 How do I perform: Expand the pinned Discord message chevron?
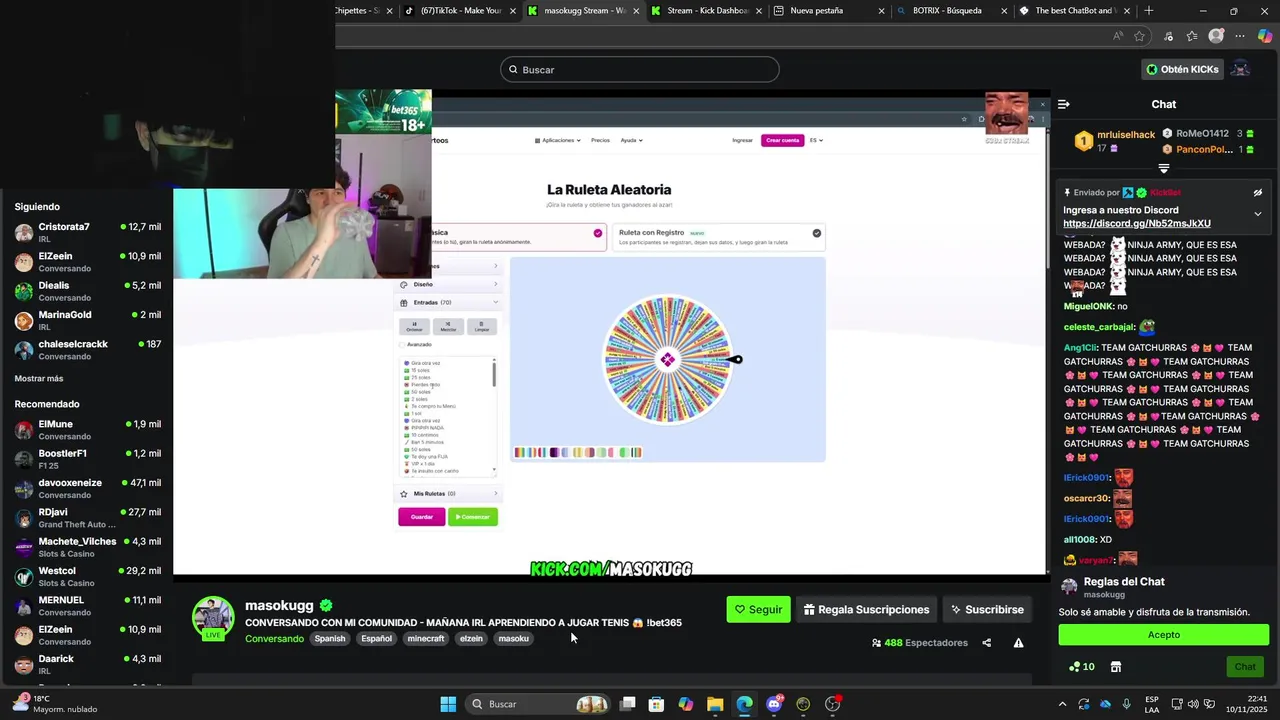pyautogui.click(x=1258, y=214)
